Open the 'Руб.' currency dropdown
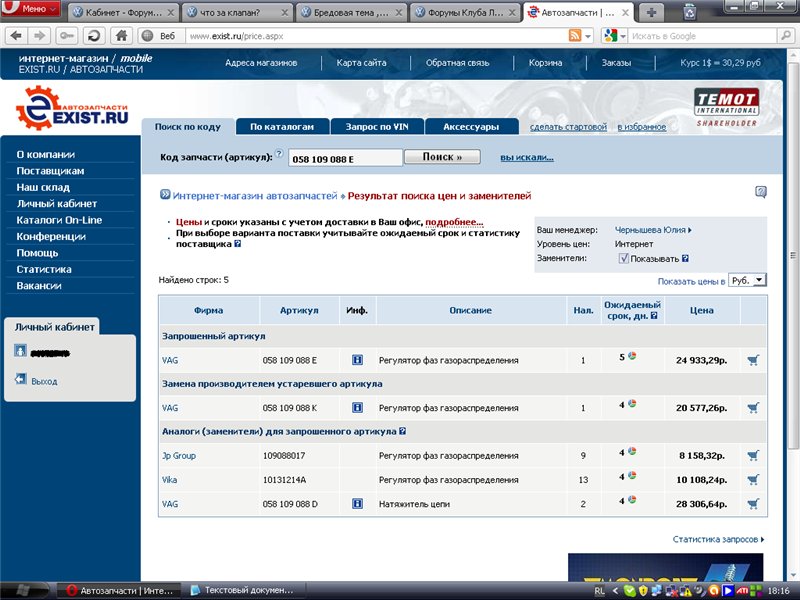Image resolution: width=800 pixels, height=600 pixels. 747,280
